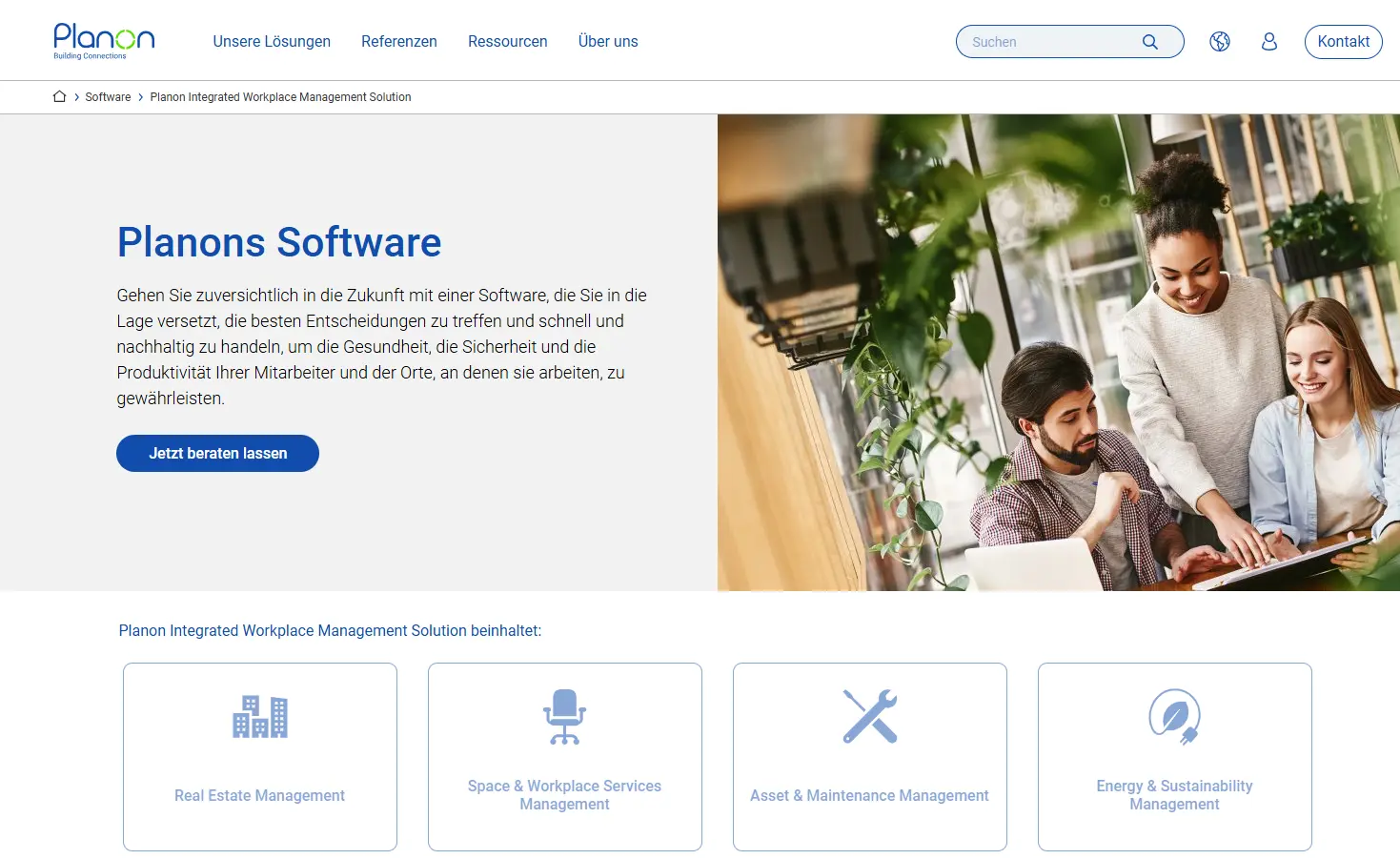Screen dimensions: 1400x859
Task: Open the Referenzen menu
Action: (399, 42)
